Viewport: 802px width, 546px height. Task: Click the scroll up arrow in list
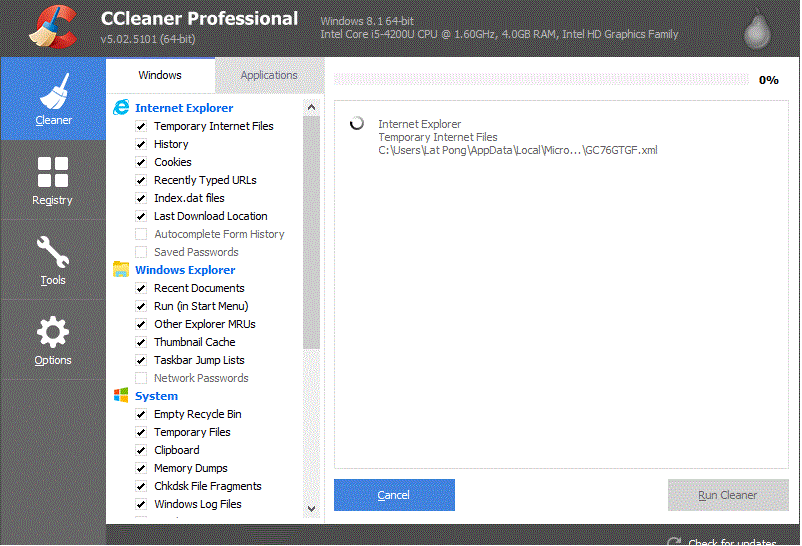pyautogui.click(x=311, y=107)
